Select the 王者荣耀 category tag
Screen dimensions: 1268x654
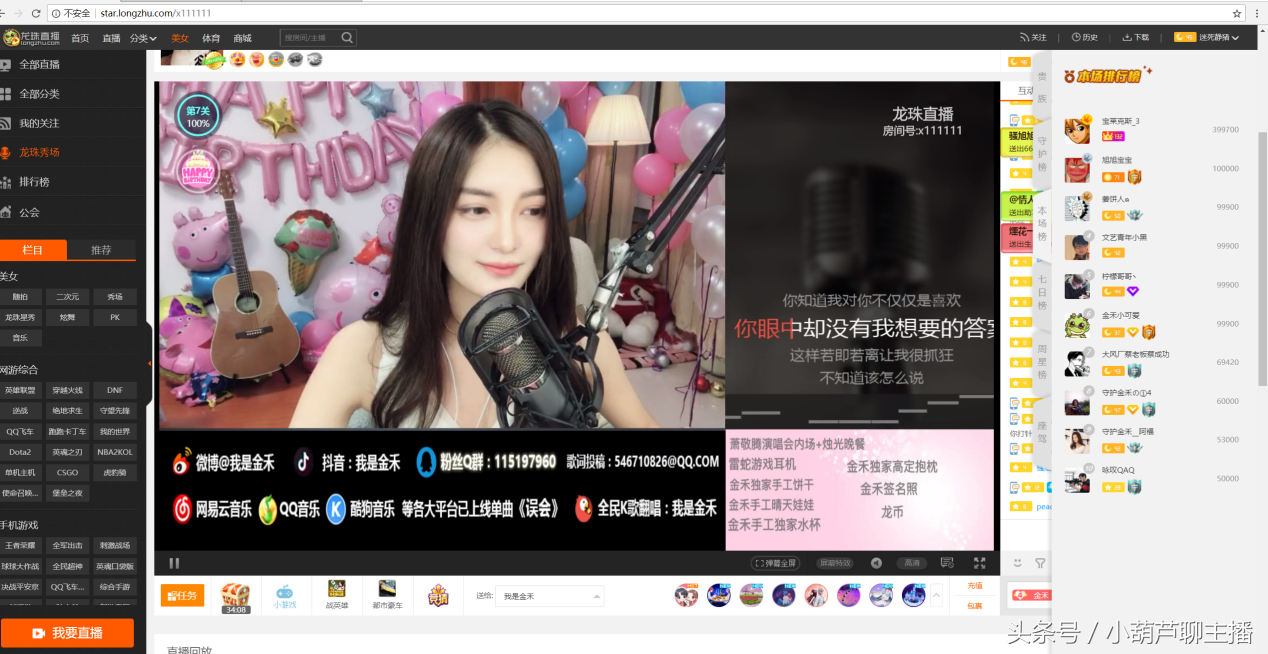(20, 546)
